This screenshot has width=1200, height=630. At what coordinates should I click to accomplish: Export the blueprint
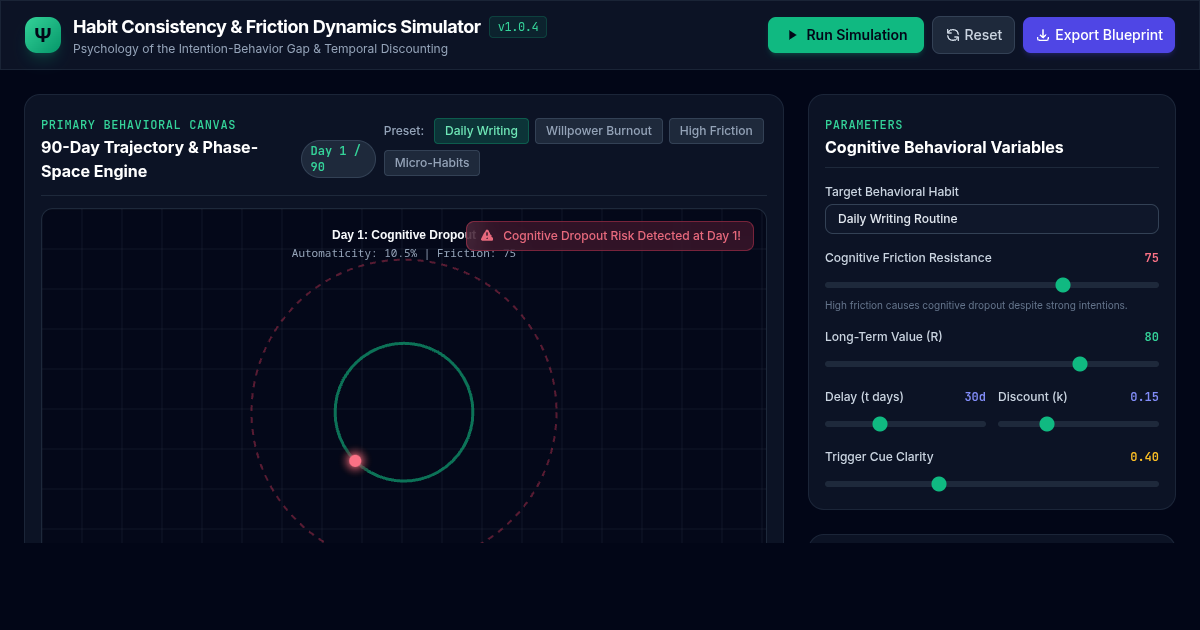(1099, 35)
